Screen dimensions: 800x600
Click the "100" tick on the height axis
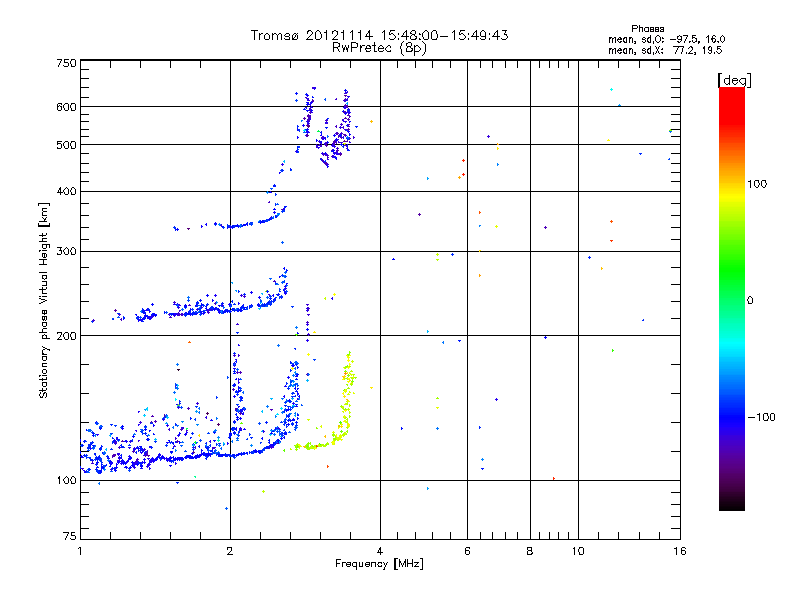[x=66, y=481]
